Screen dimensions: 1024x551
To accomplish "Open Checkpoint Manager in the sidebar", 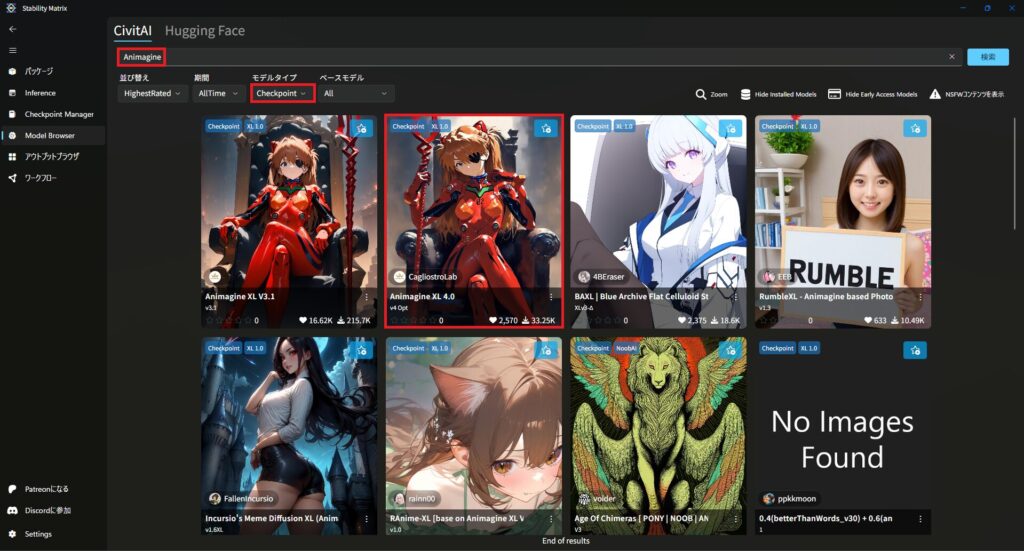I will coord(52,114).
